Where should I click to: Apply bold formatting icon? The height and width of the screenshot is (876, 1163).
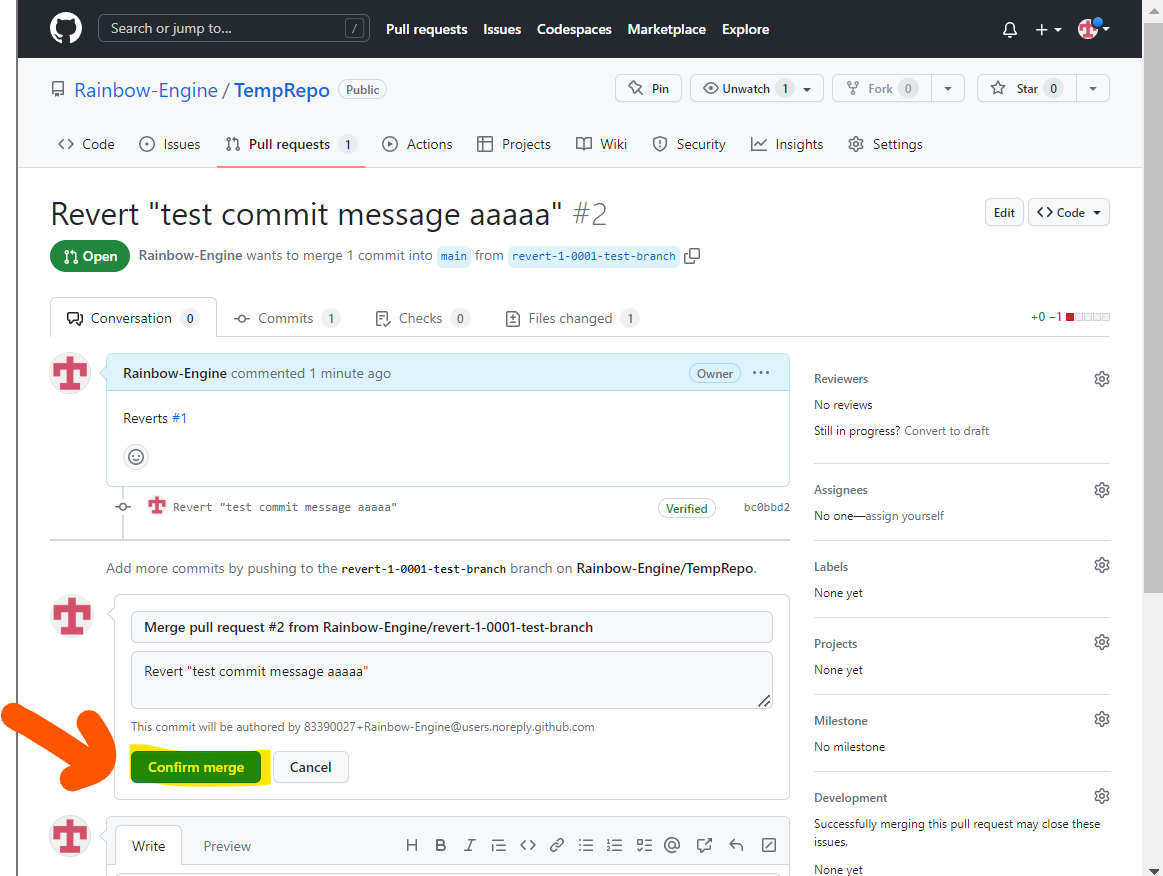click(441, 845)
